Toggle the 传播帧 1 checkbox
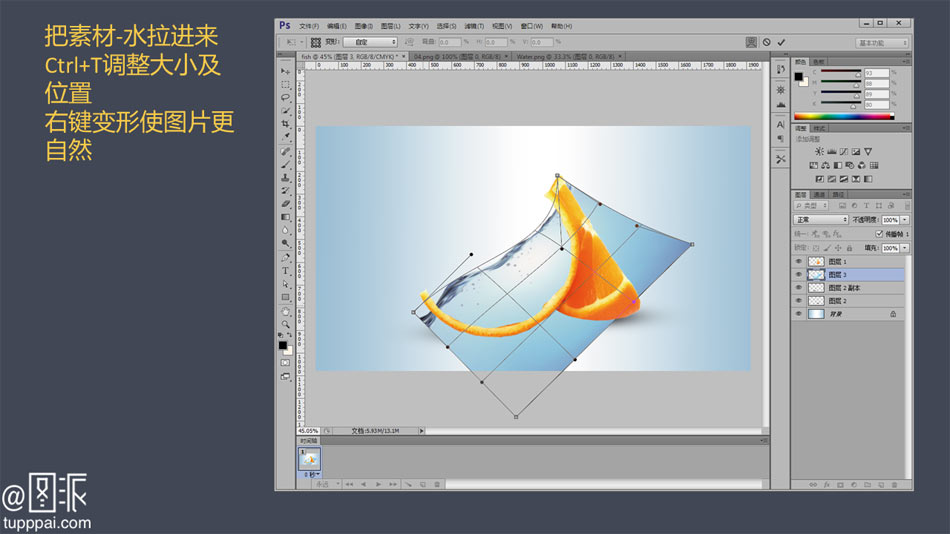950x534 pixels. point(879,233)
